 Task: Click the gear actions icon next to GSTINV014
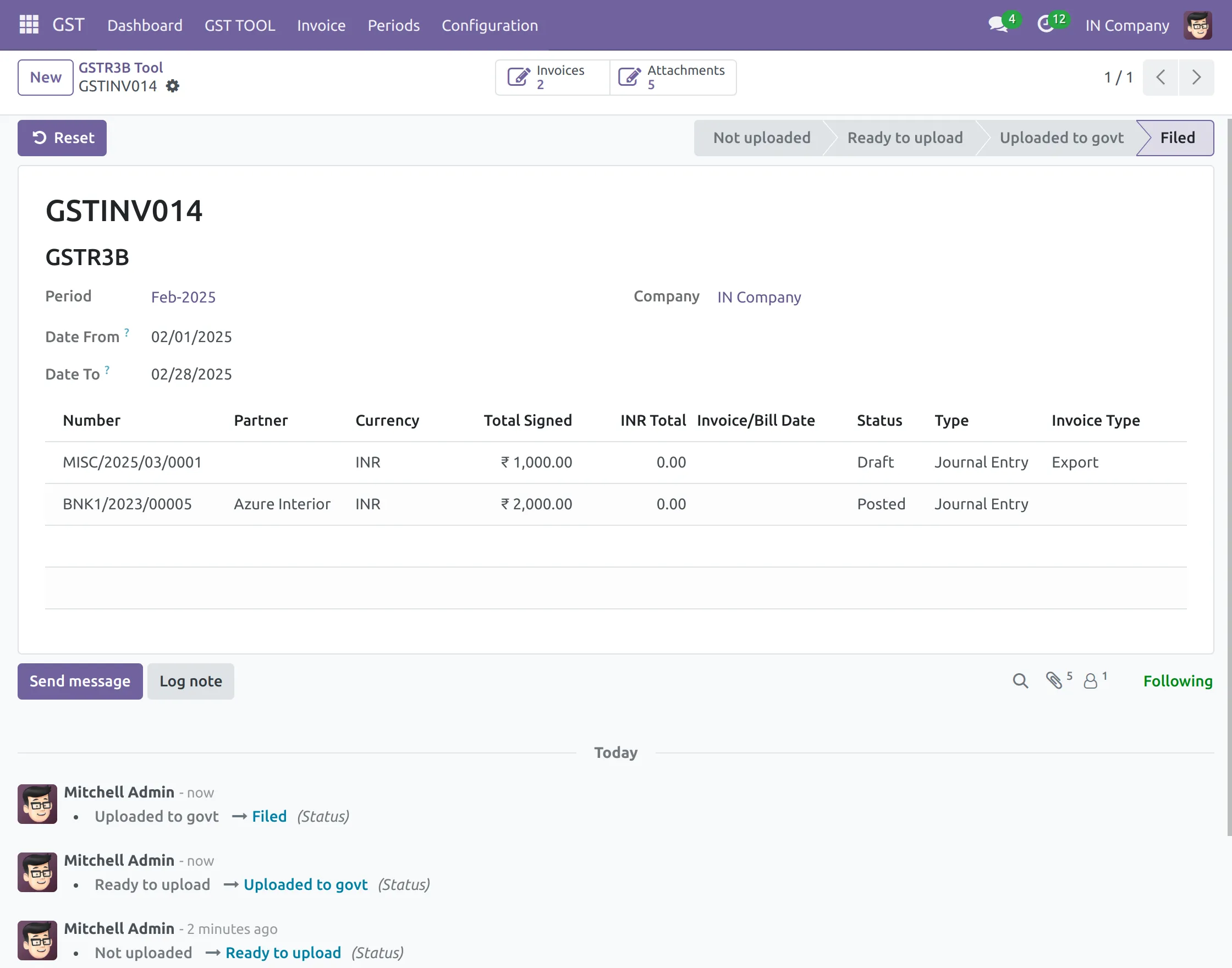(x=172, y=86)
